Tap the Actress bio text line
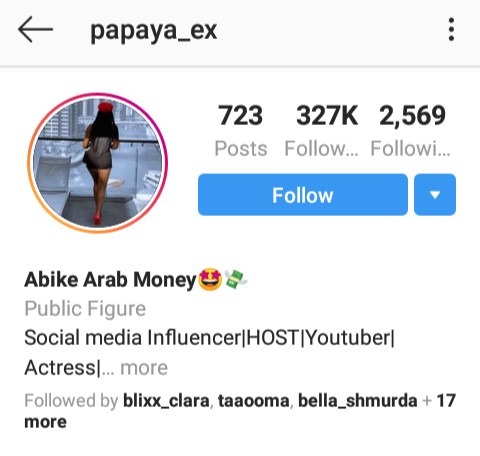This screenshot has height=456, width=480. point(62,368)
